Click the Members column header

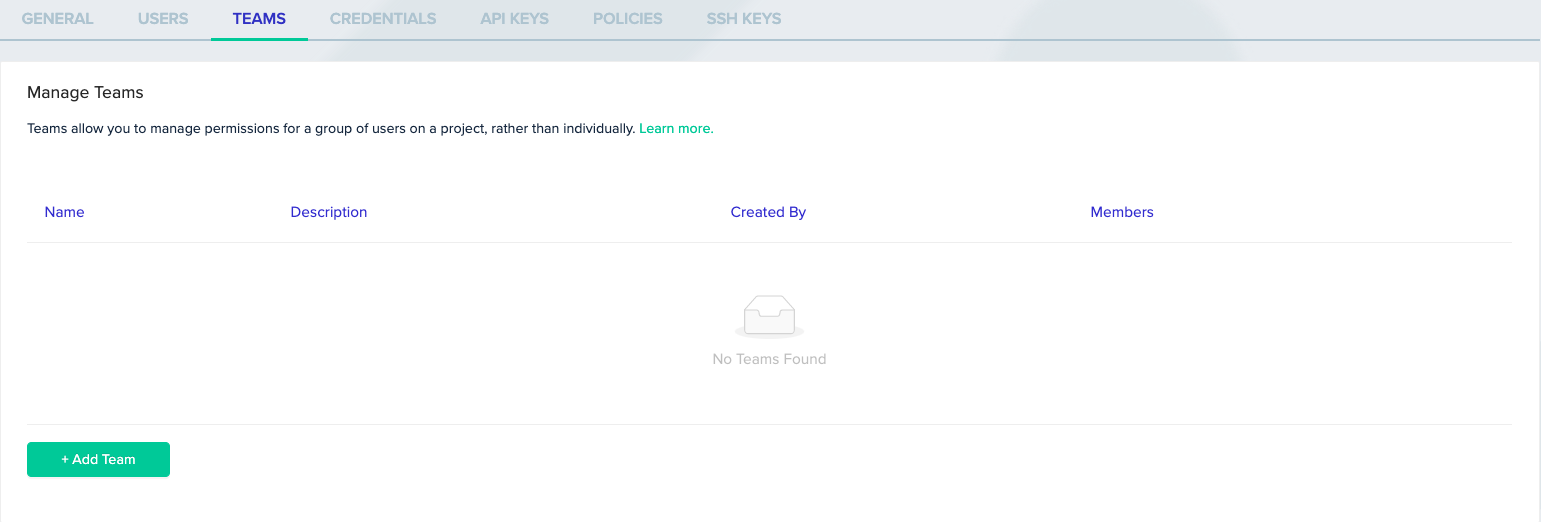(x=1122, y=212)
